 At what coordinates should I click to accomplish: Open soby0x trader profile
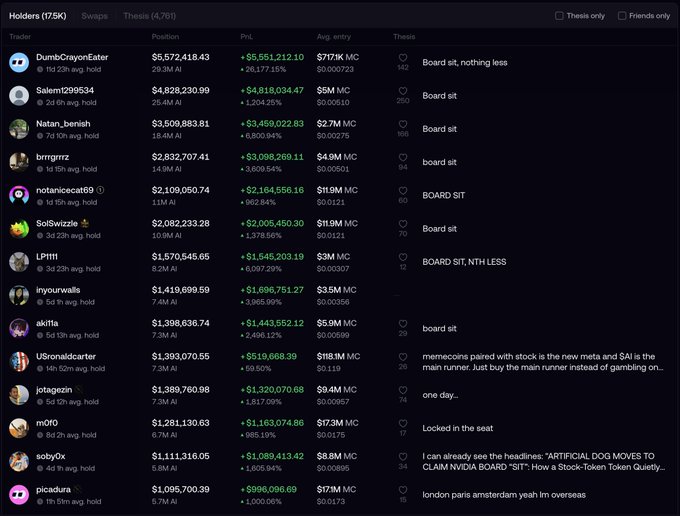click(51, 457)
